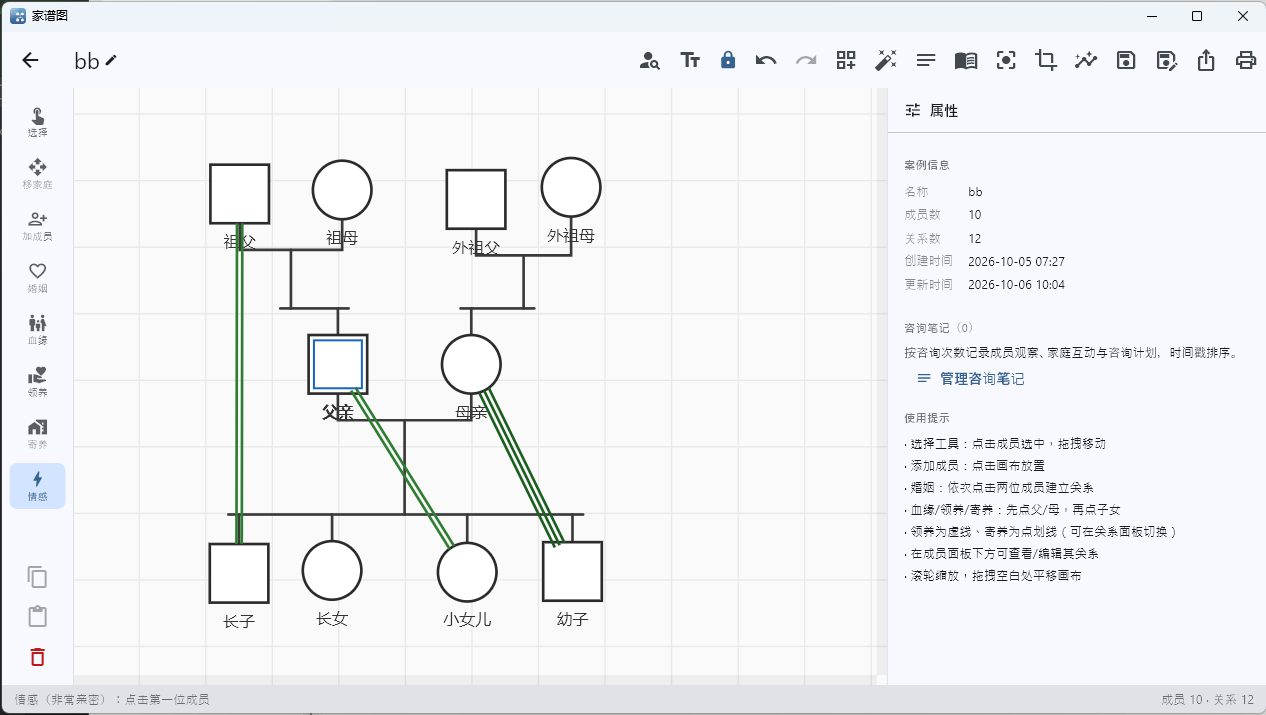Select the 长子 square node
This screenshot has width=1266, height=715.
tap(239, 573)
